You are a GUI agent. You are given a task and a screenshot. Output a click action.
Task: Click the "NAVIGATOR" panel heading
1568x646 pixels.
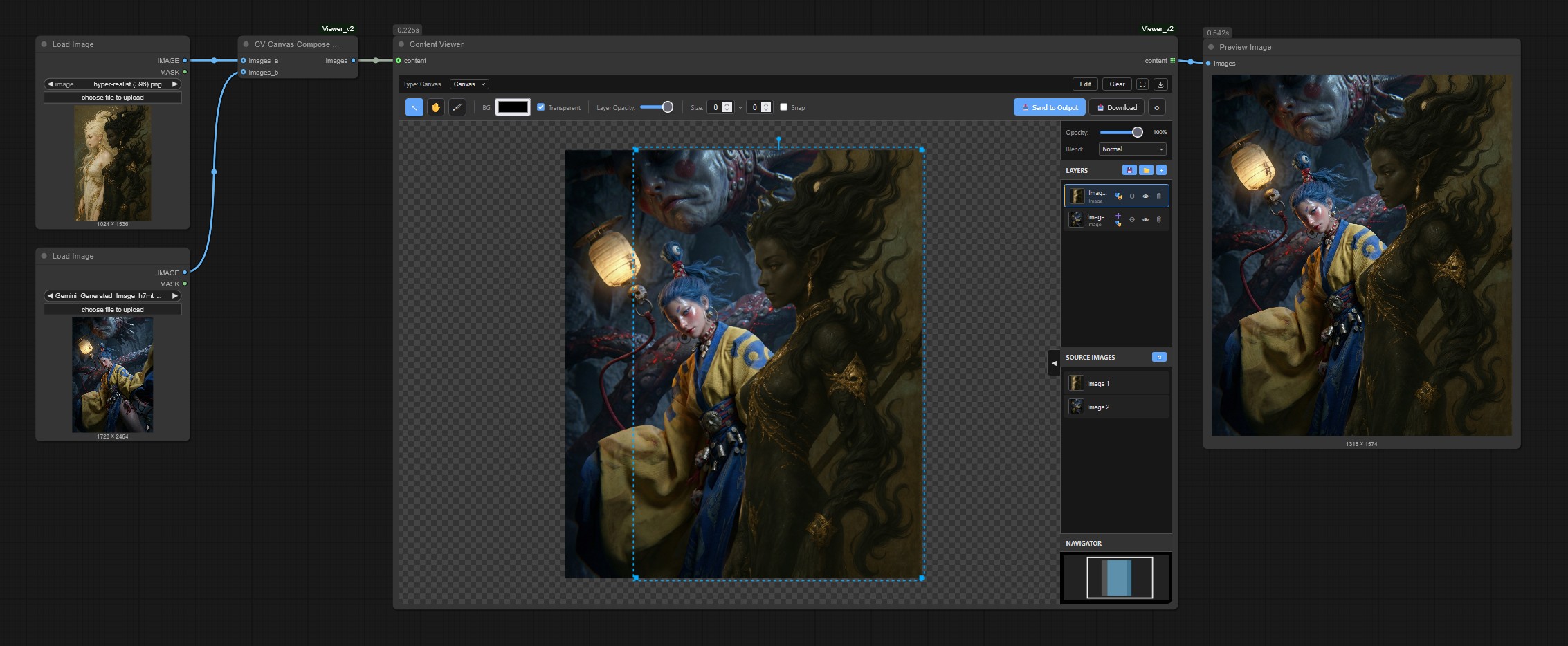pyautogui.click(x=1084, y=544)
